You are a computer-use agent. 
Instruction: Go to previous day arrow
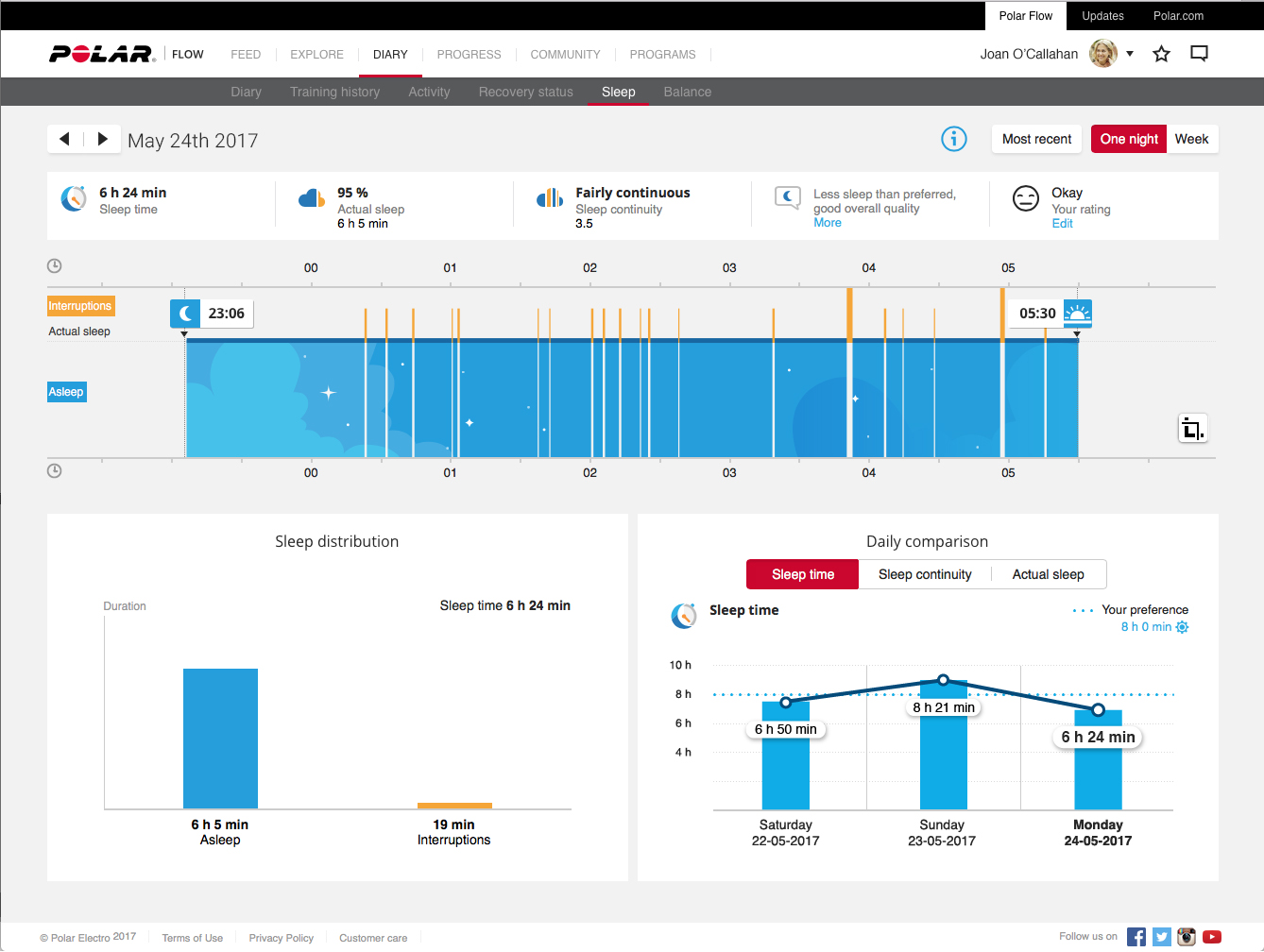pos(64,139)
